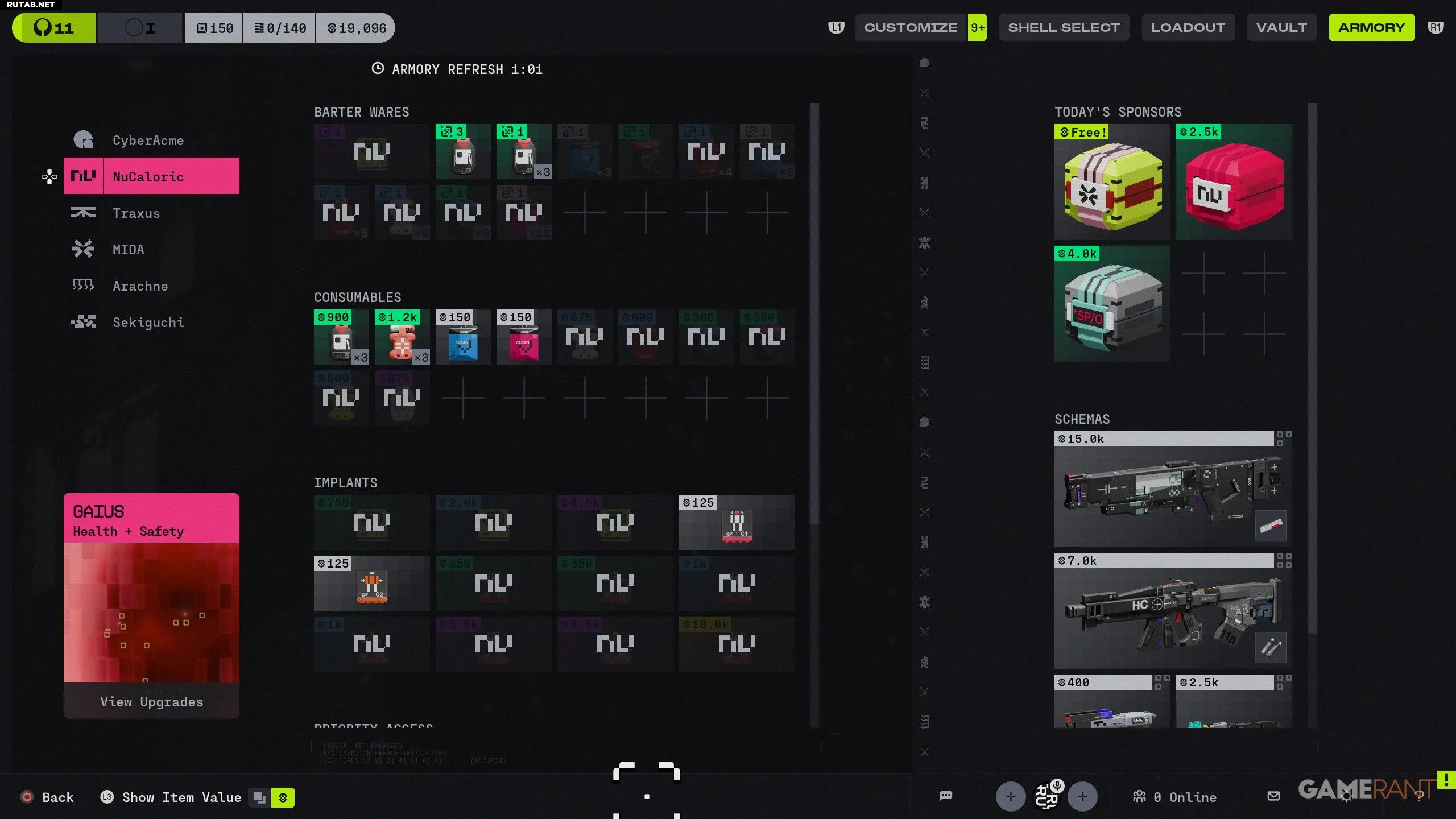Expand View Upgrades for Gaius
This screenshot has width=1456, height=819.
click(151, 701)
